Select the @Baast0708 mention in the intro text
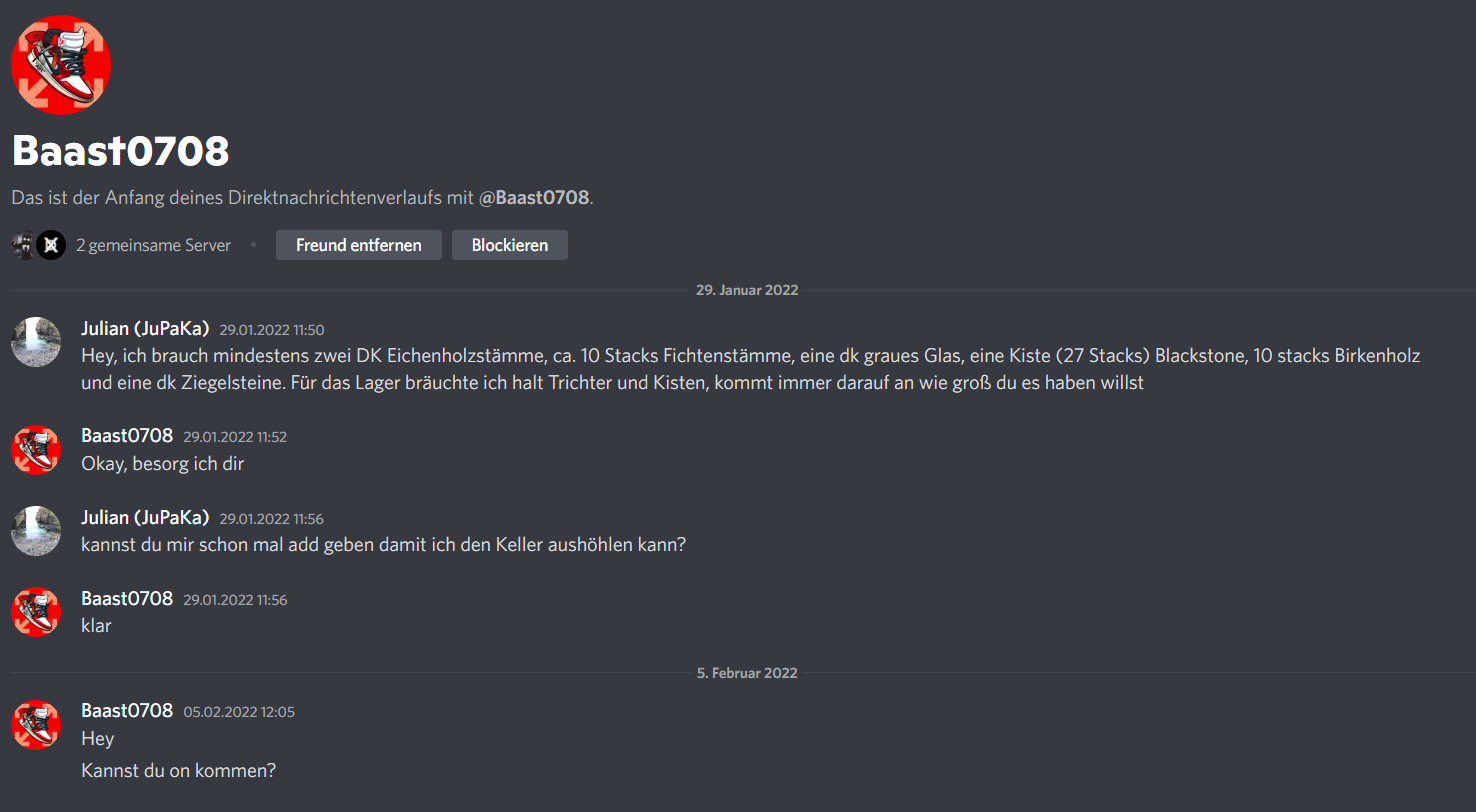 [534, 198]
